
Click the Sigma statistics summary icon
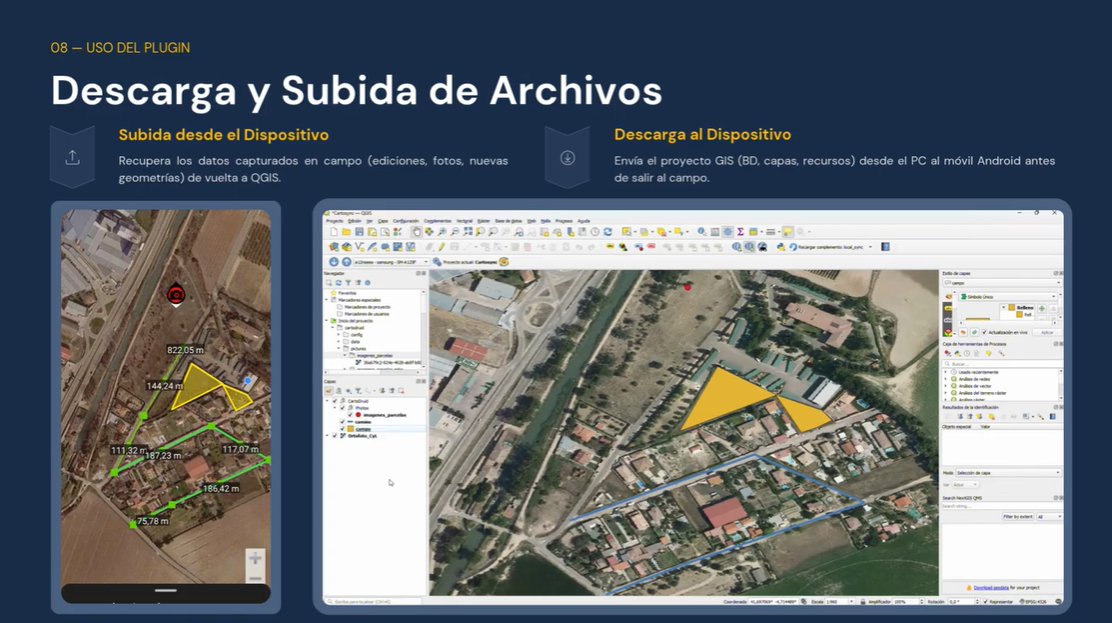click(x=740, y=232)
